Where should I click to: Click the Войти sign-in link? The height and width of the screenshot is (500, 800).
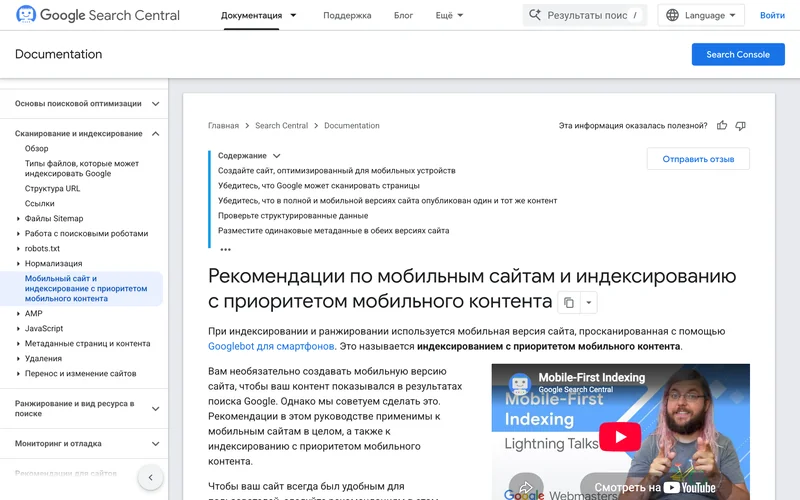coord(772,15)
